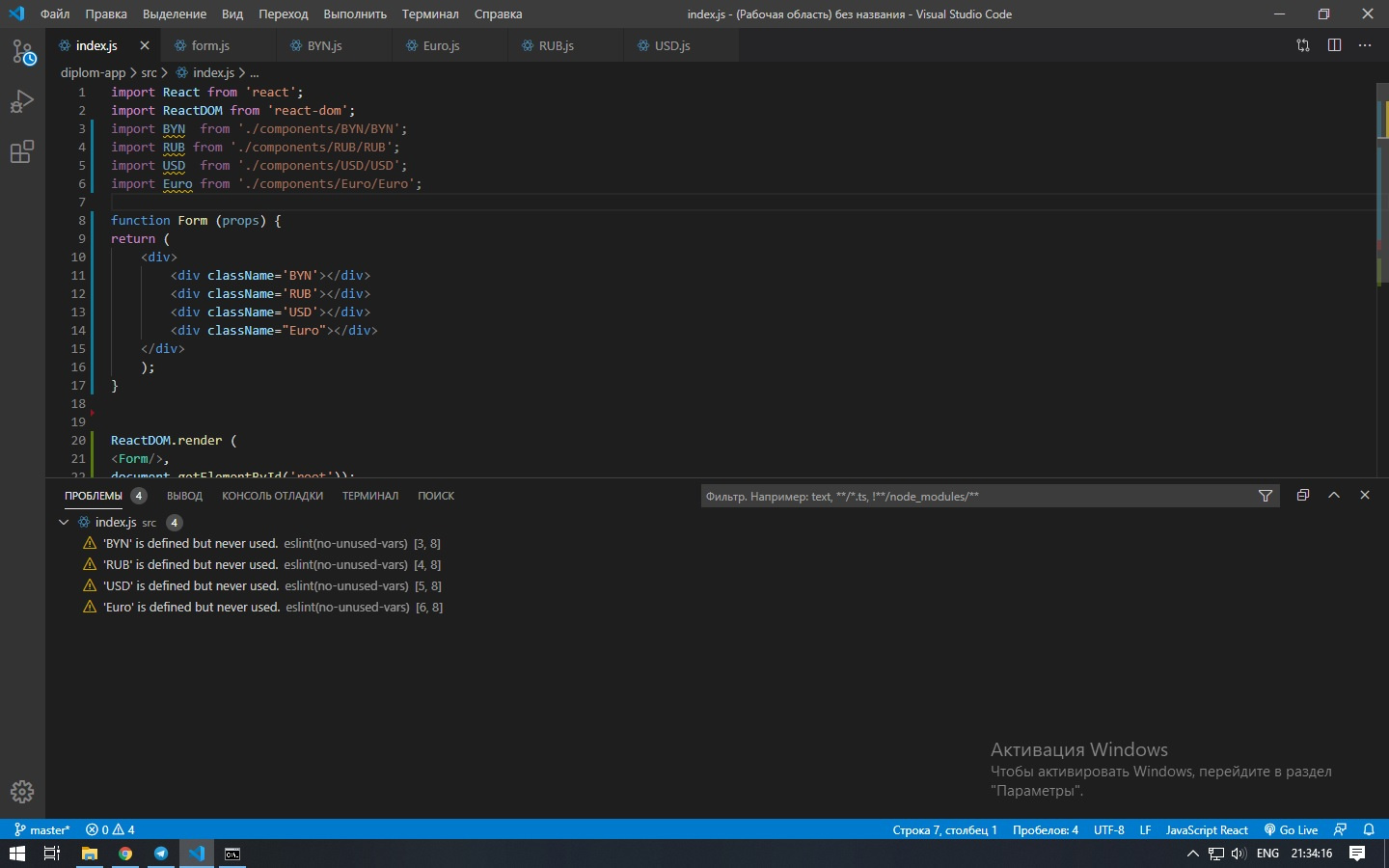1389x868 pixels.
Task: Open the Переход menu
Action: 284,14
